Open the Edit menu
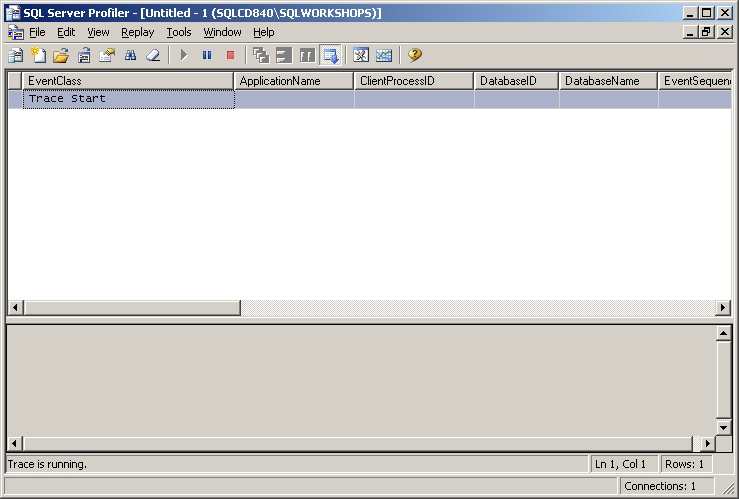Image resolution: width=739 pixels, height=499 pixels. [x=66, y=33]
